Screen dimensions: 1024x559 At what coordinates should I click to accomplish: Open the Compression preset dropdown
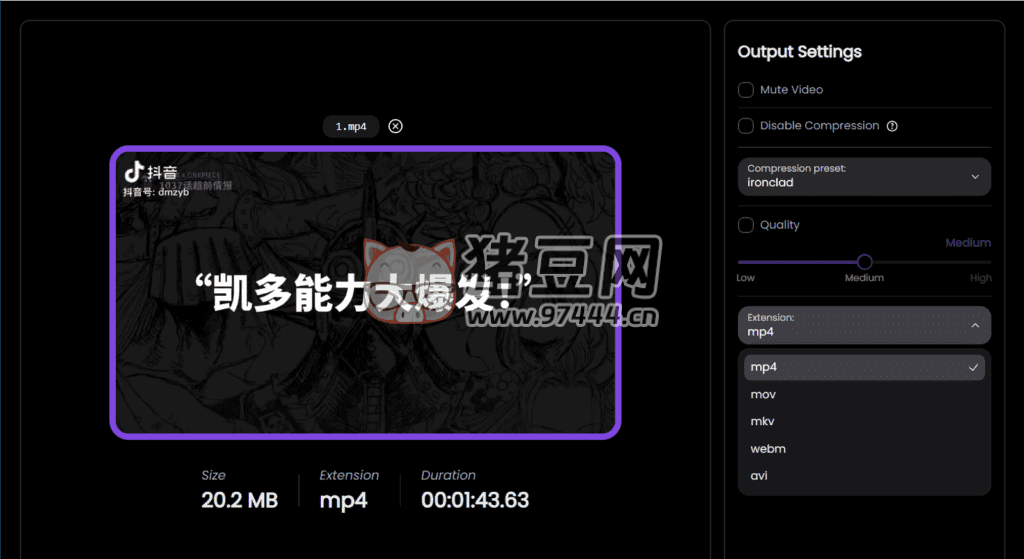[864, 177]
